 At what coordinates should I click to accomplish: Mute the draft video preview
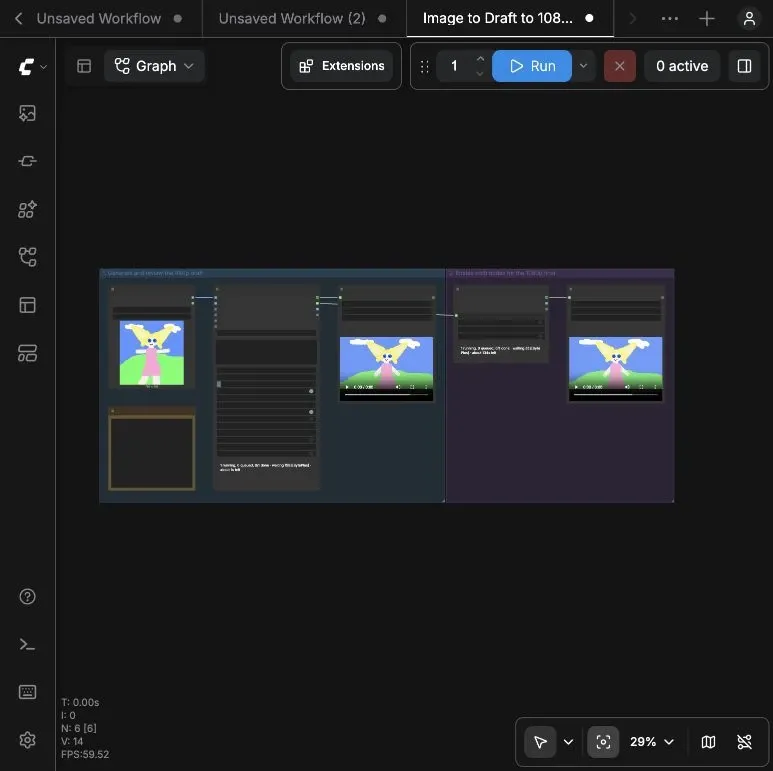click(398, 387)
